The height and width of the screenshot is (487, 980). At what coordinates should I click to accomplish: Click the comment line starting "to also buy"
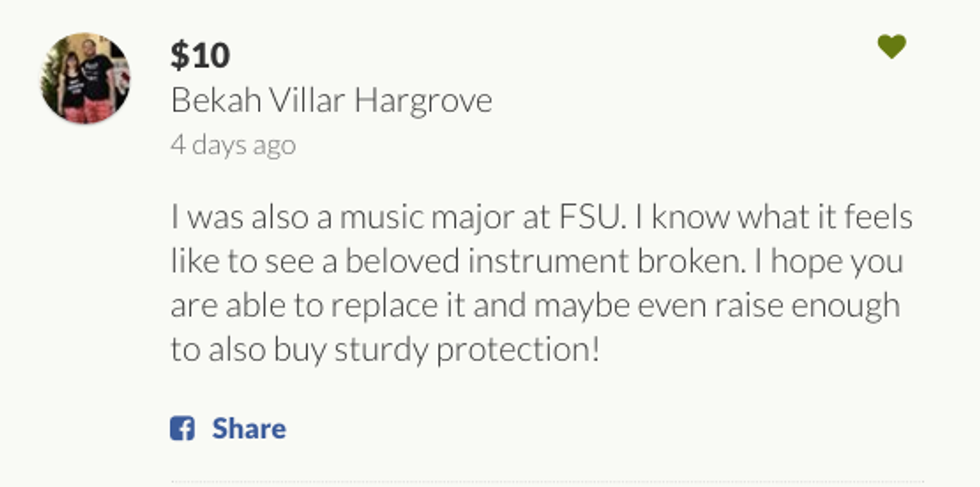[x=385, y=350]
